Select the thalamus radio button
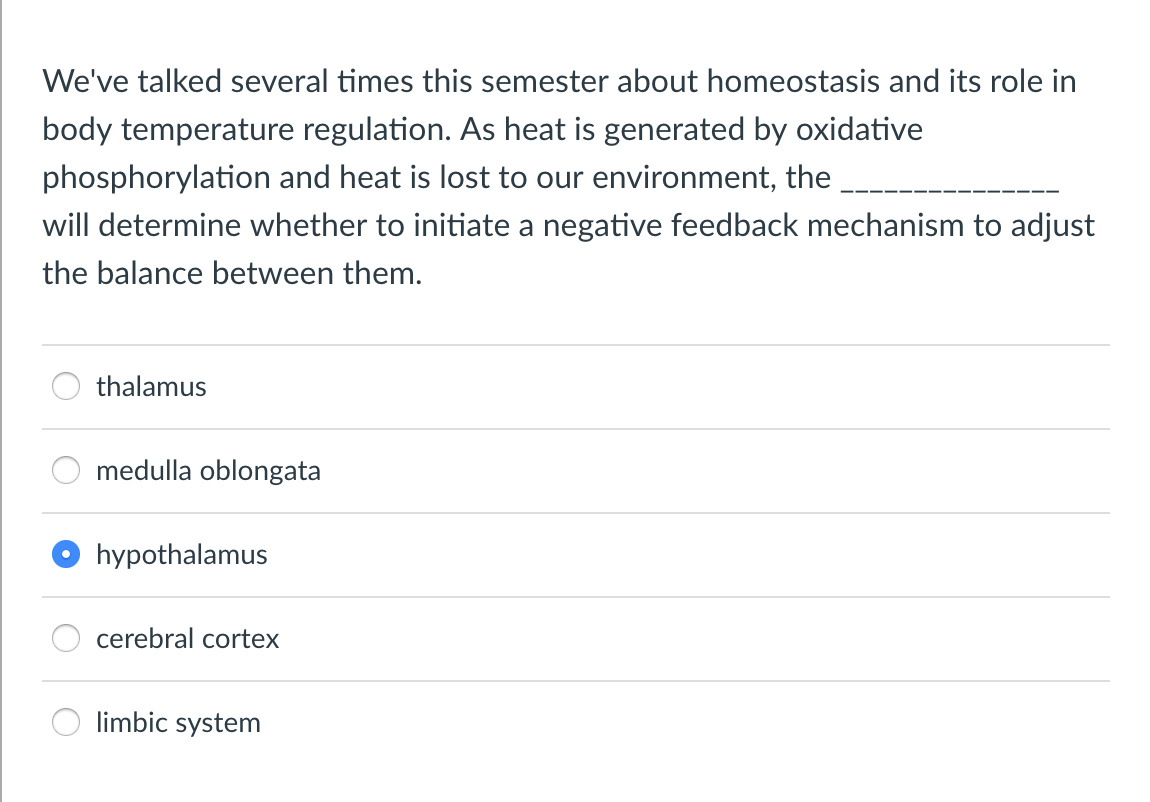 tap(65, 386)
